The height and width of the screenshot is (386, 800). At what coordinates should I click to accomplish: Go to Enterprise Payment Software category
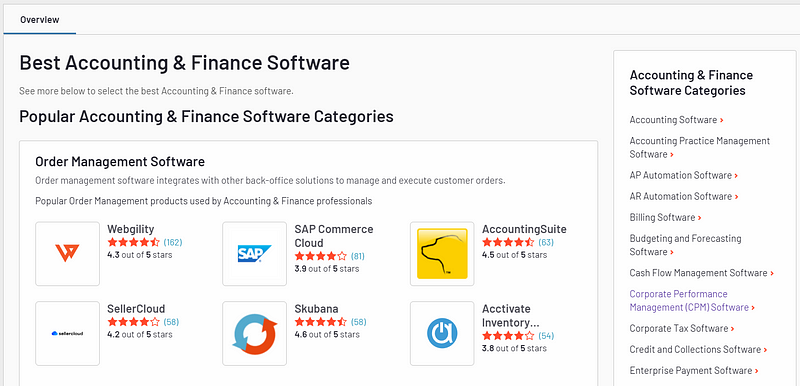click(694, 371)
